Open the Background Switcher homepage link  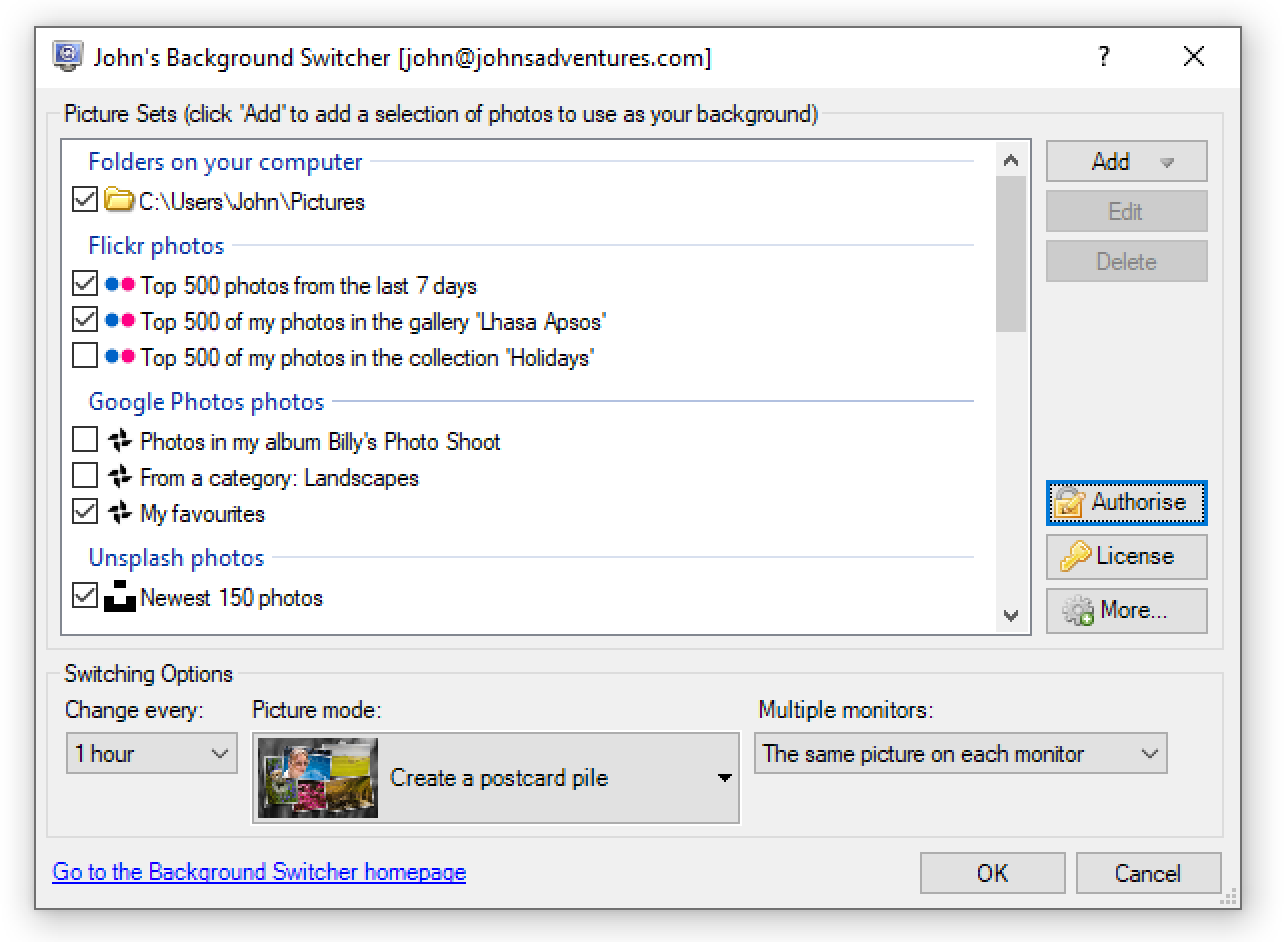pos(259,872)
